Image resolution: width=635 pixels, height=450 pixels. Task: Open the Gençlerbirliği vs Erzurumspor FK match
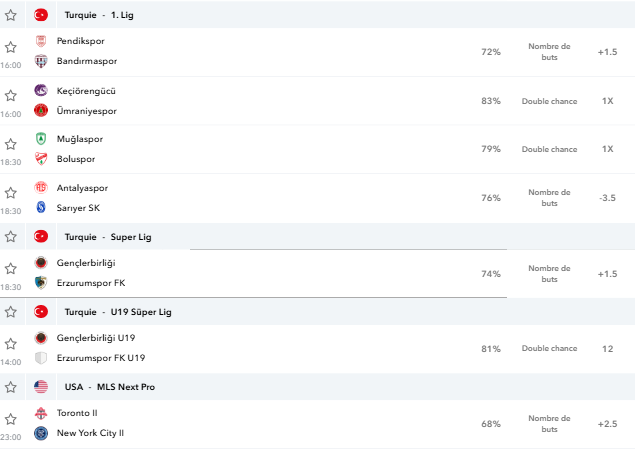coord(318,274)
